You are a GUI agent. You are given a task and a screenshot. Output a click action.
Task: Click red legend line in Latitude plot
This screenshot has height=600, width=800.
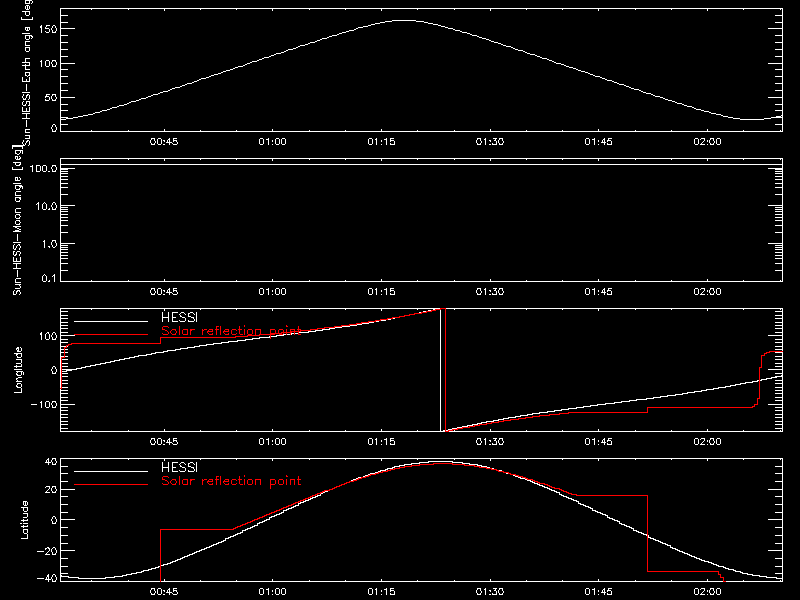click(x=111, y=485)
